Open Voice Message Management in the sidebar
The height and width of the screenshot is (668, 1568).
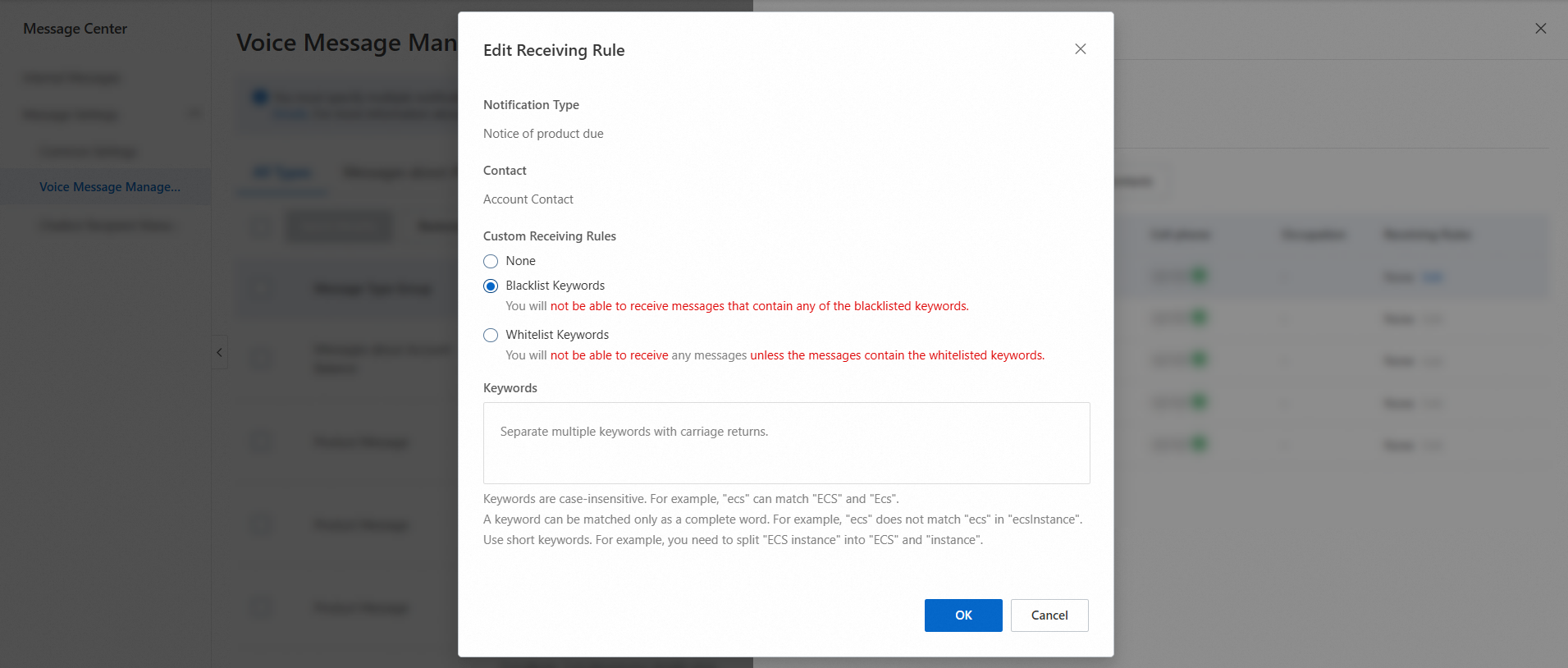[110, 187]
